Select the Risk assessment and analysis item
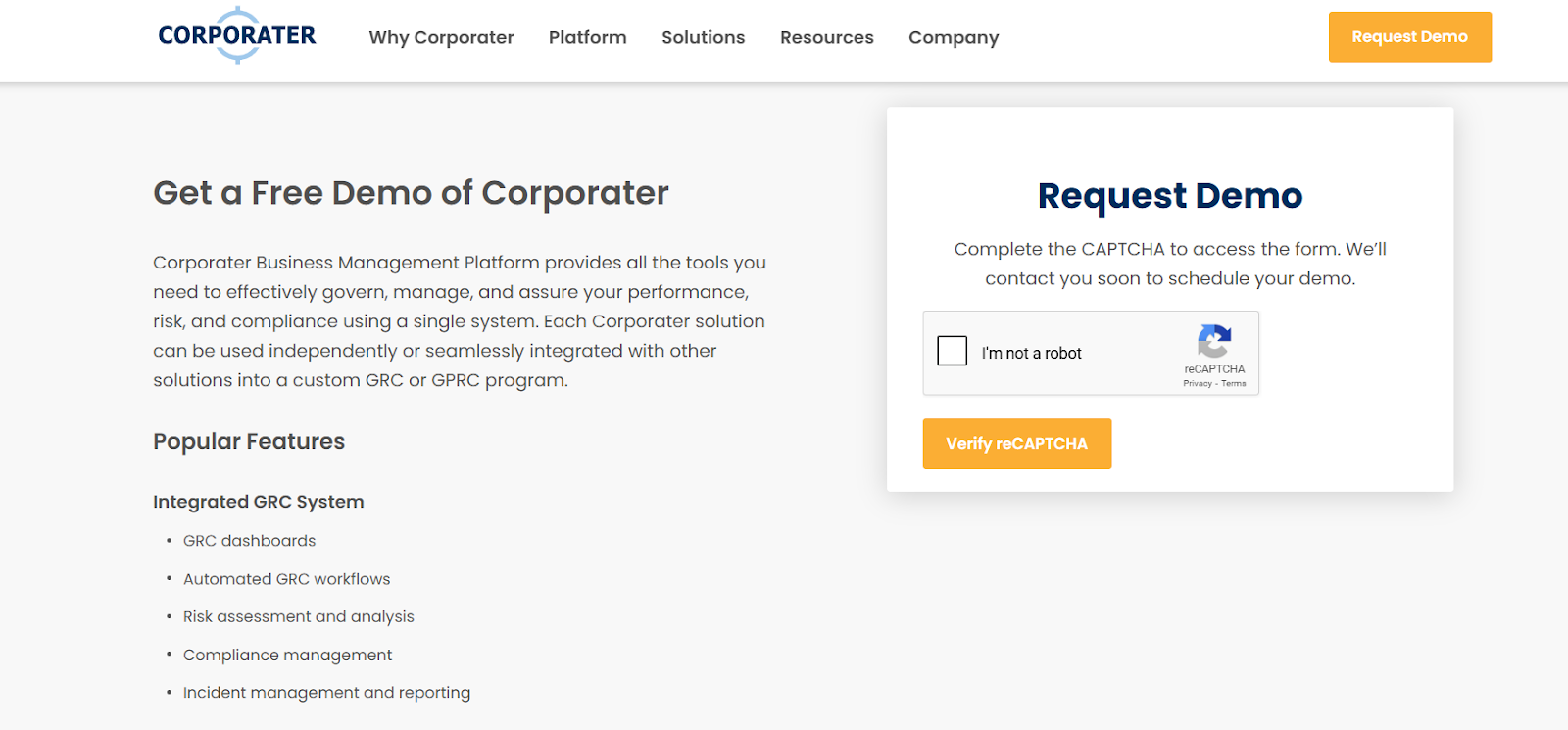Viewport: 1568px width, 730px height. point(298,616)
